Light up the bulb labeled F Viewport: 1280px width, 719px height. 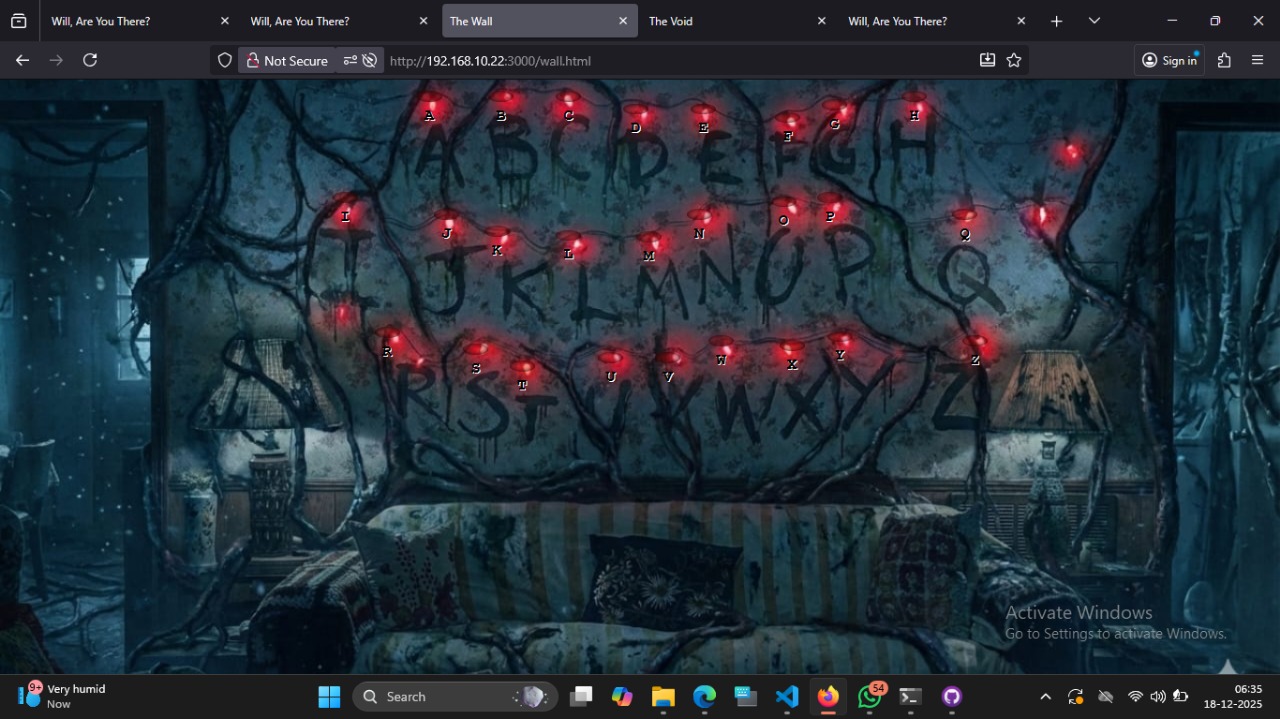(x=790, y=123)
